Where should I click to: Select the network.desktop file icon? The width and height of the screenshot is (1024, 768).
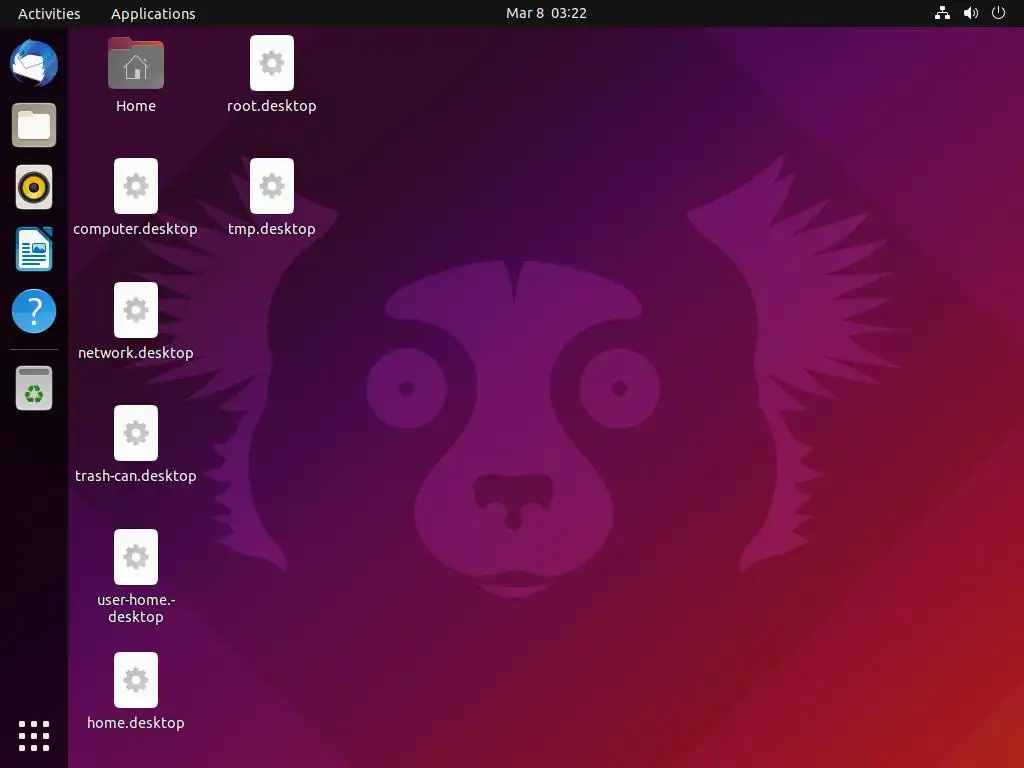pyautogui.click(x=136, y=310)
